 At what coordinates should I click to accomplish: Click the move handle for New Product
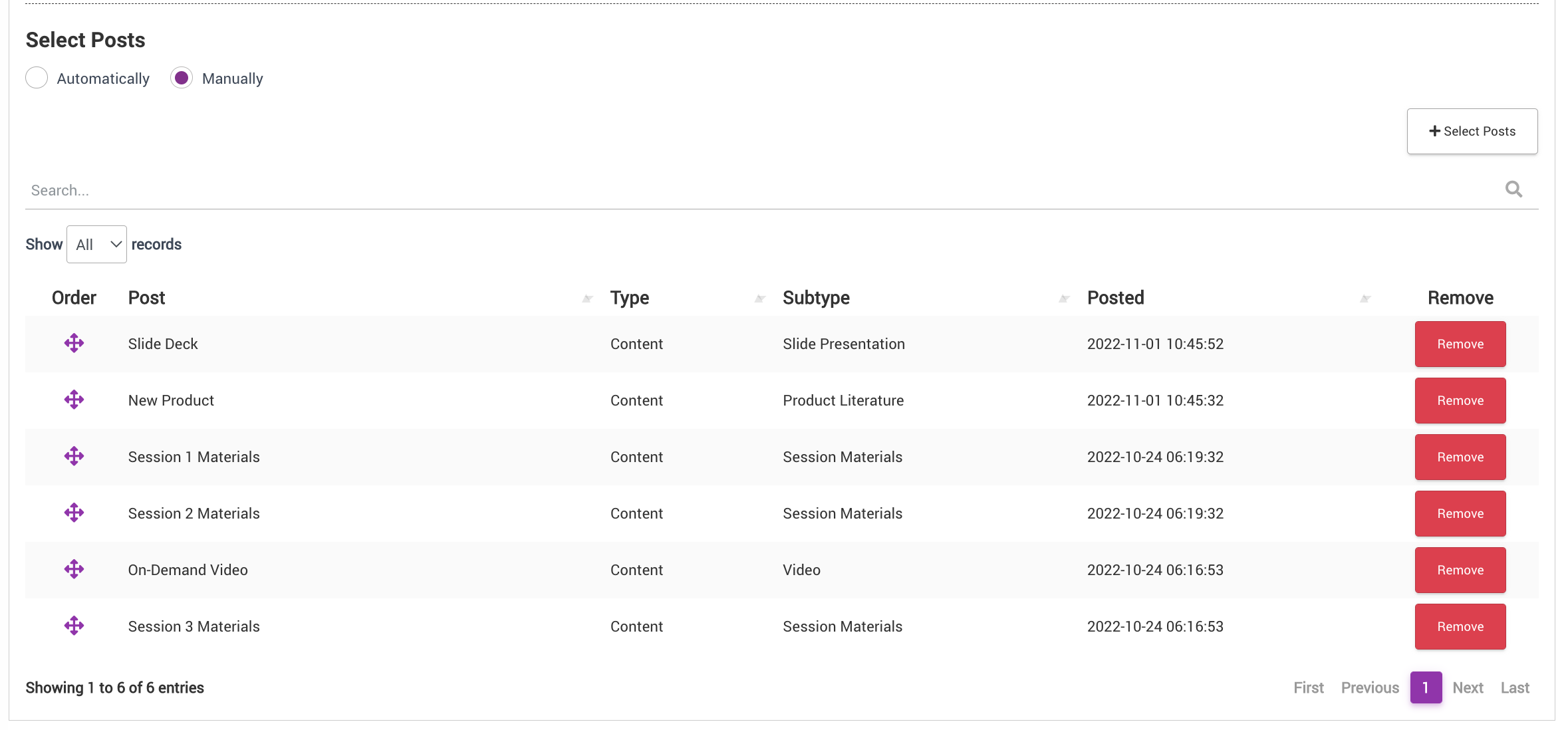tap(74, 400)
